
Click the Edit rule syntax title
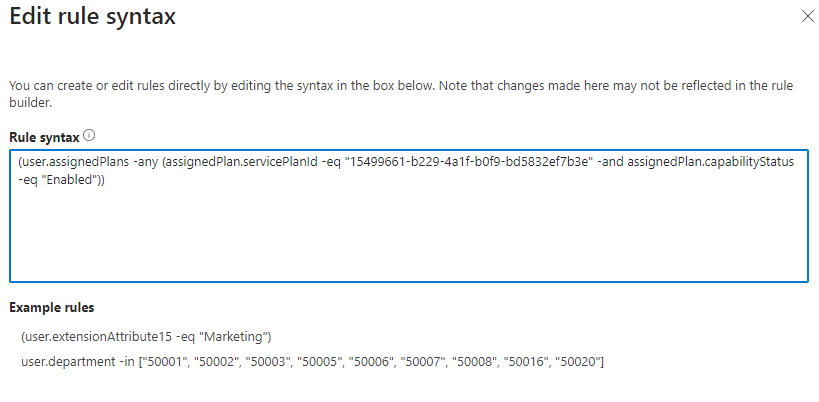tap(95, 17)
